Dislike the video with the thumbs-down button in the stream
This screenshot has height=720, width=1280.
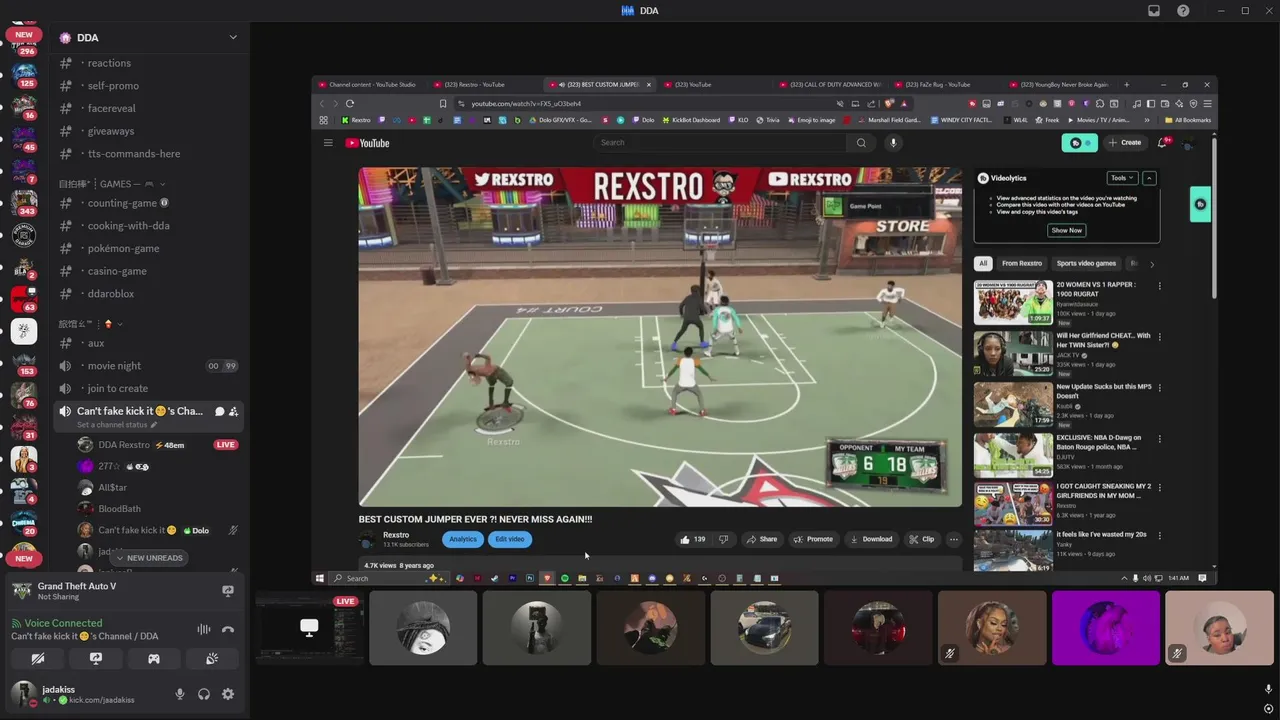point(724,539)
